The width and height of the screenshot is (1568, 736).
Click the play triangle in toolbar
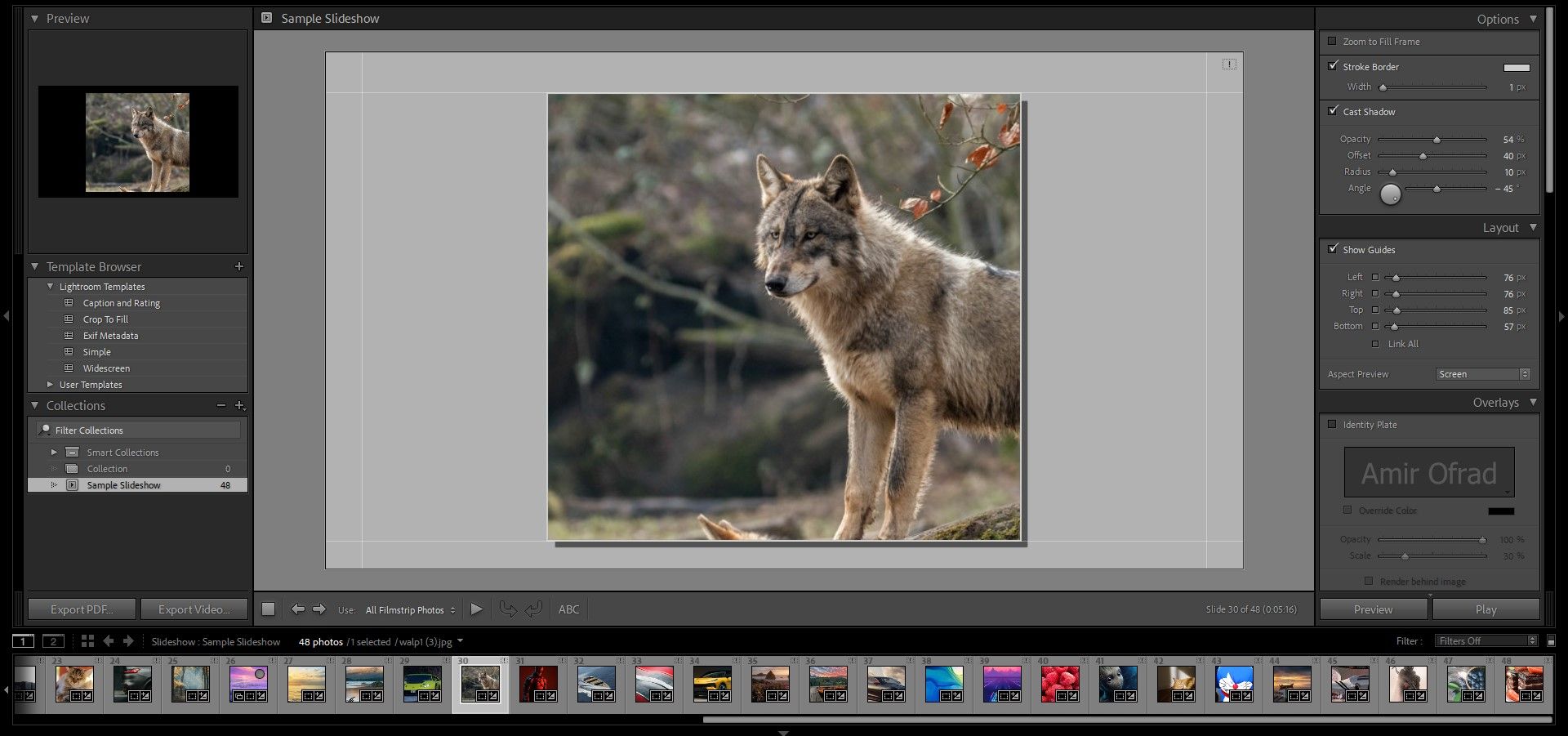477,609
